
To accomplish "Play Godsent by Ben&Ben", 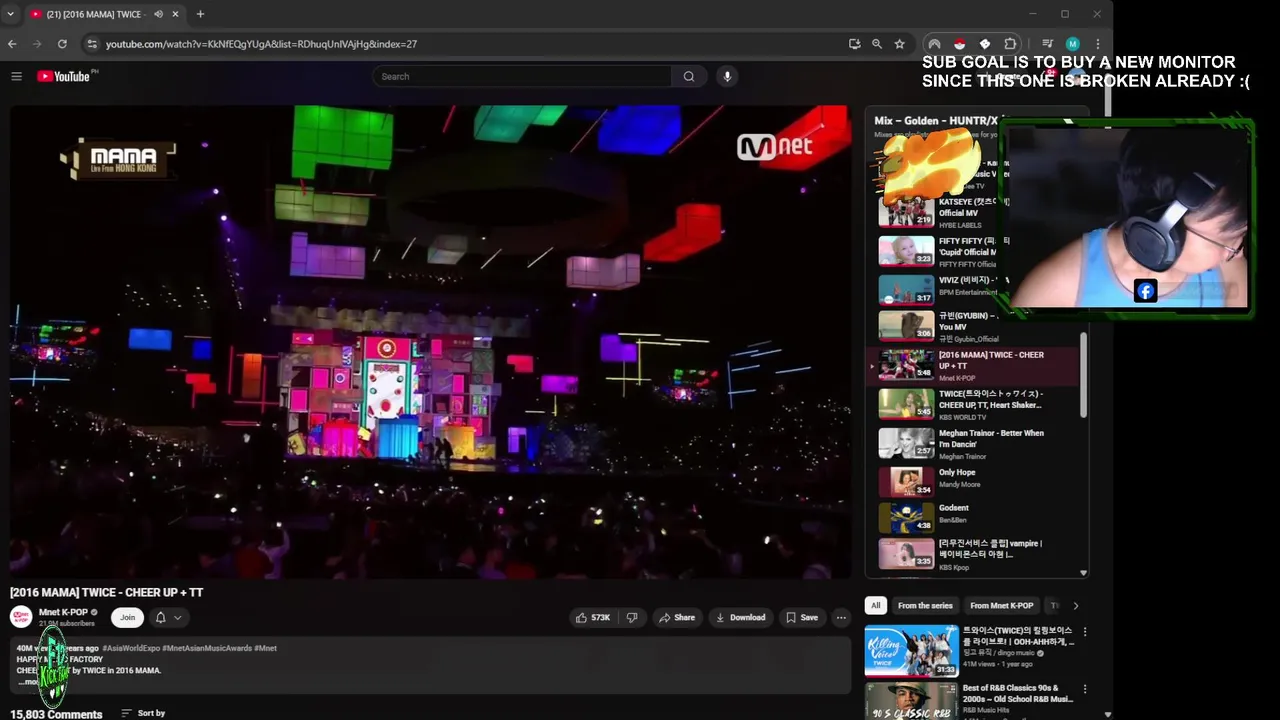I will tap(972, 518).
